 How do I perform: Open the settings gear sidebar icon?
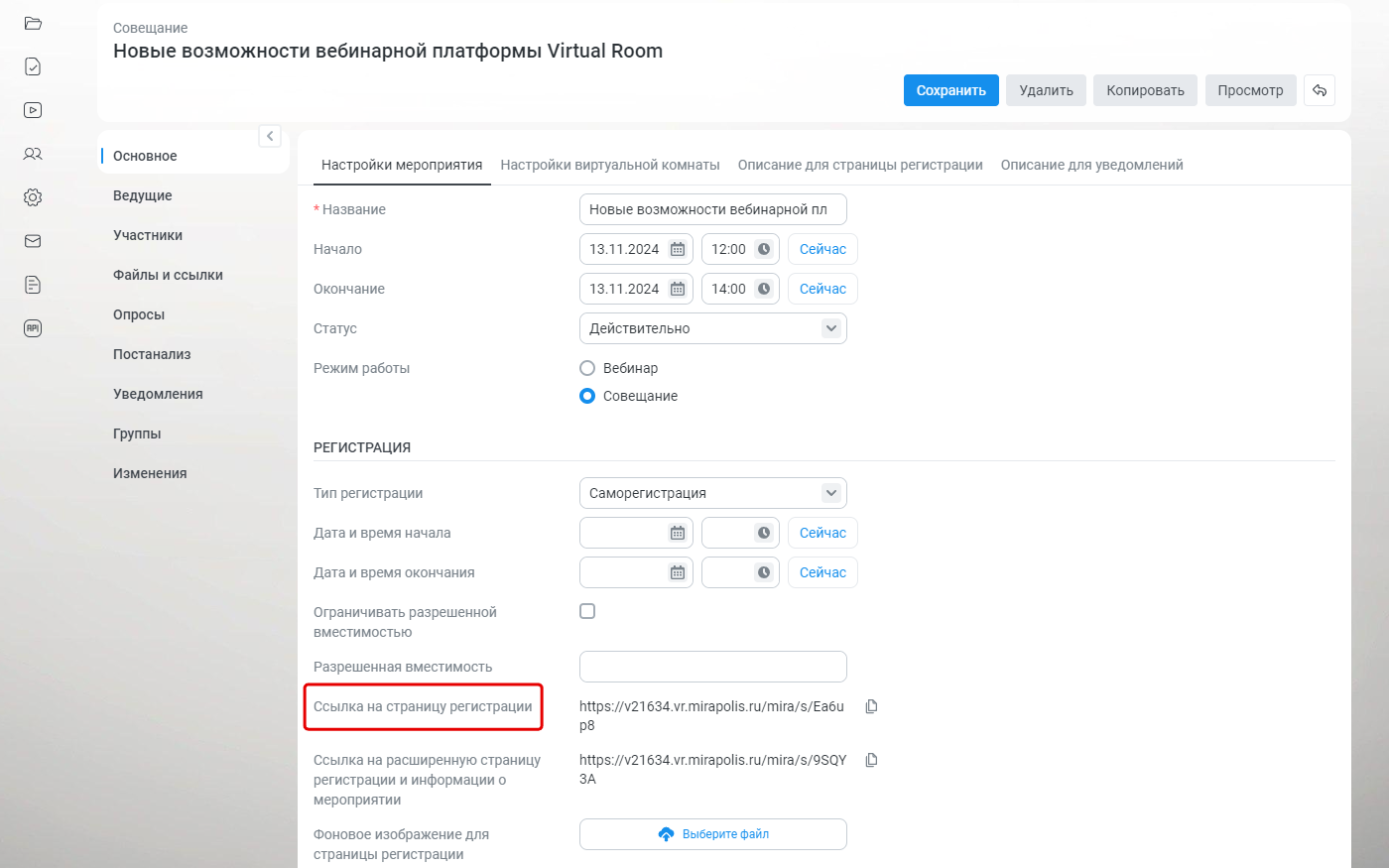33,197
